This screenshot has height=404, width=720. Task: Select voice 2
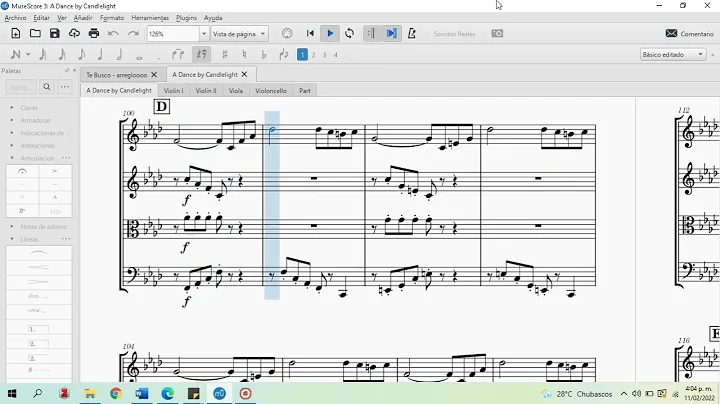coord(313,55)
